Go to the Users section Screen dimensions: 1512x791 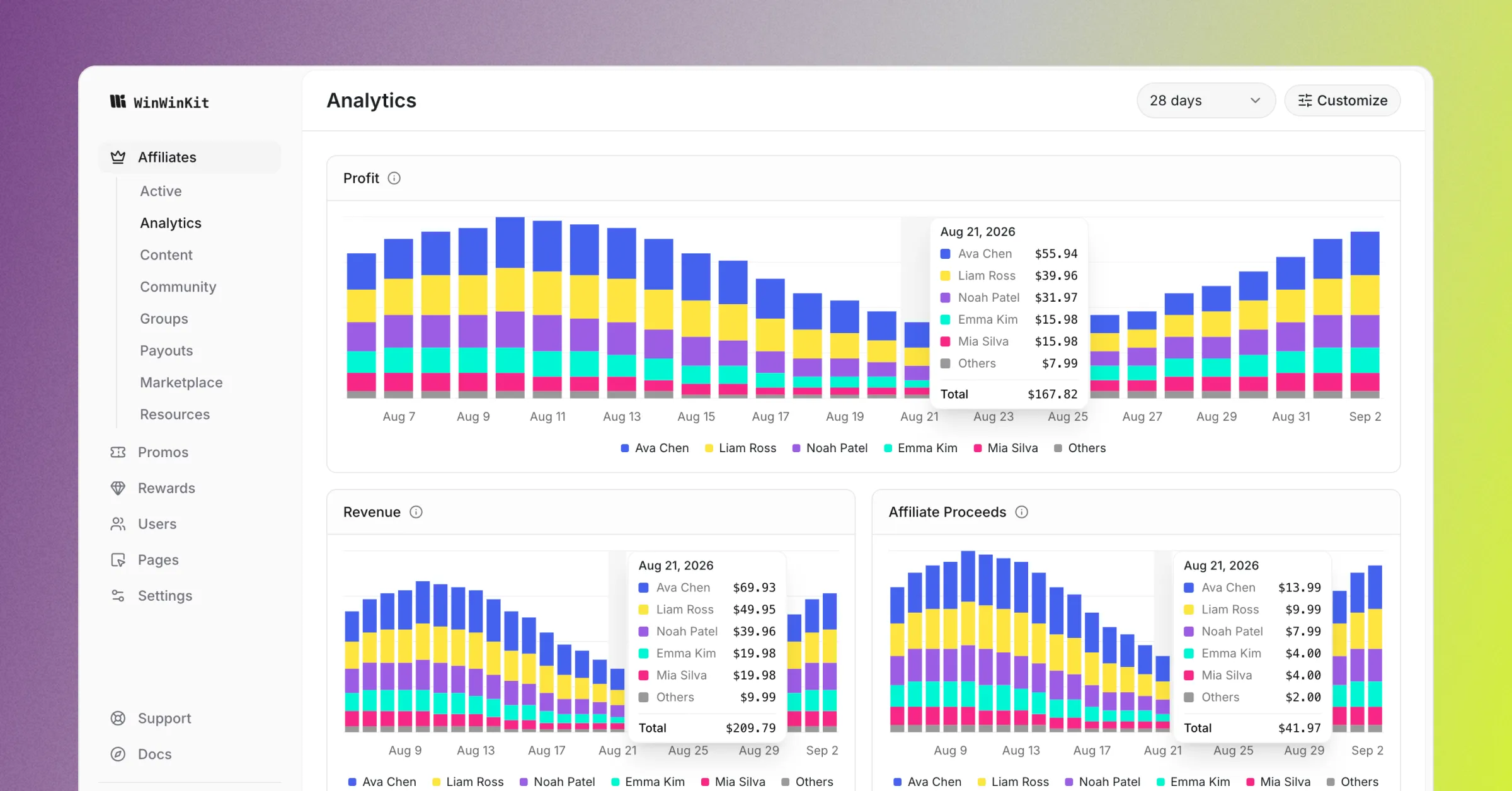pyautogui.click(x=157, y=524)
